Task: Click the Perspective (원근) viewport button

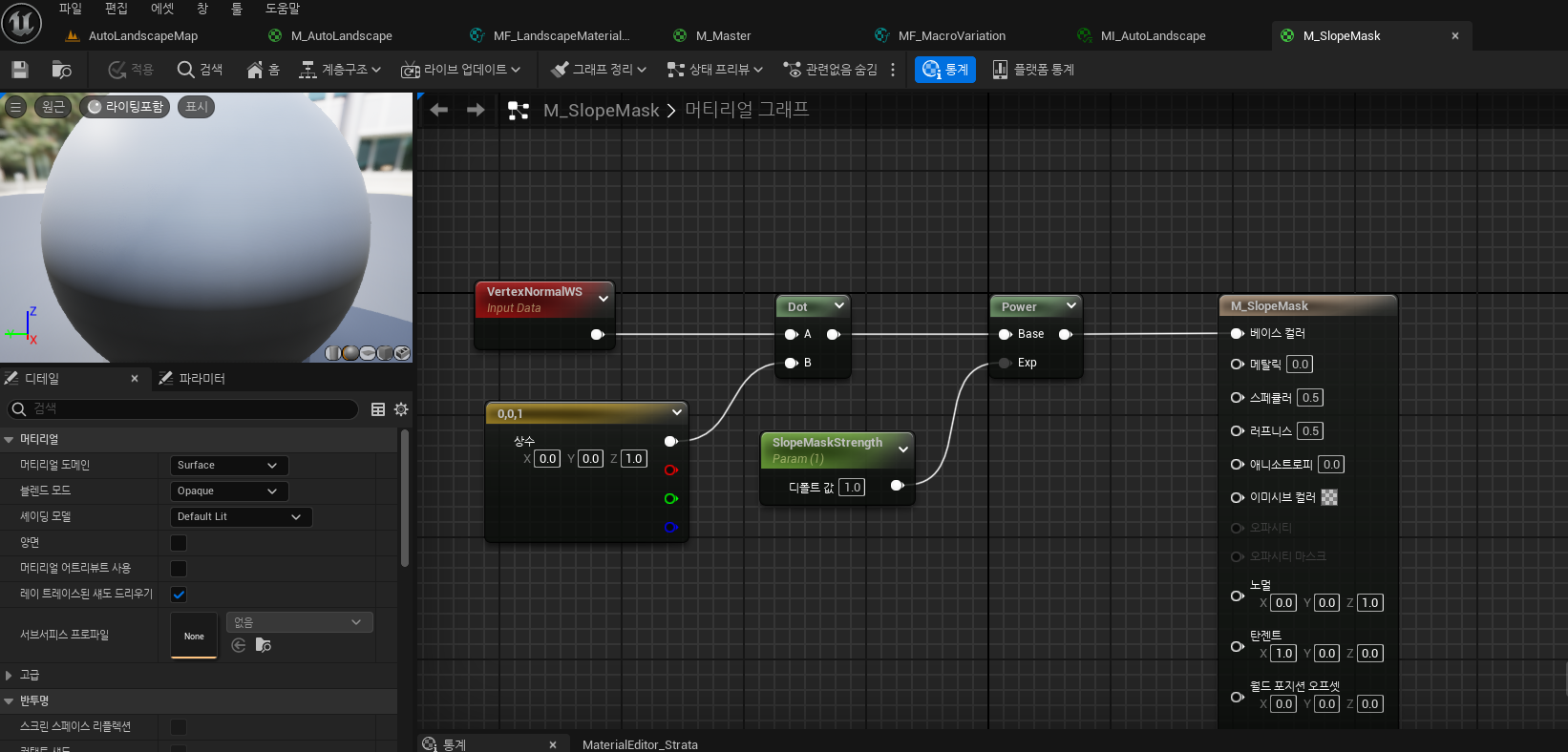Action: pos(53,107)
